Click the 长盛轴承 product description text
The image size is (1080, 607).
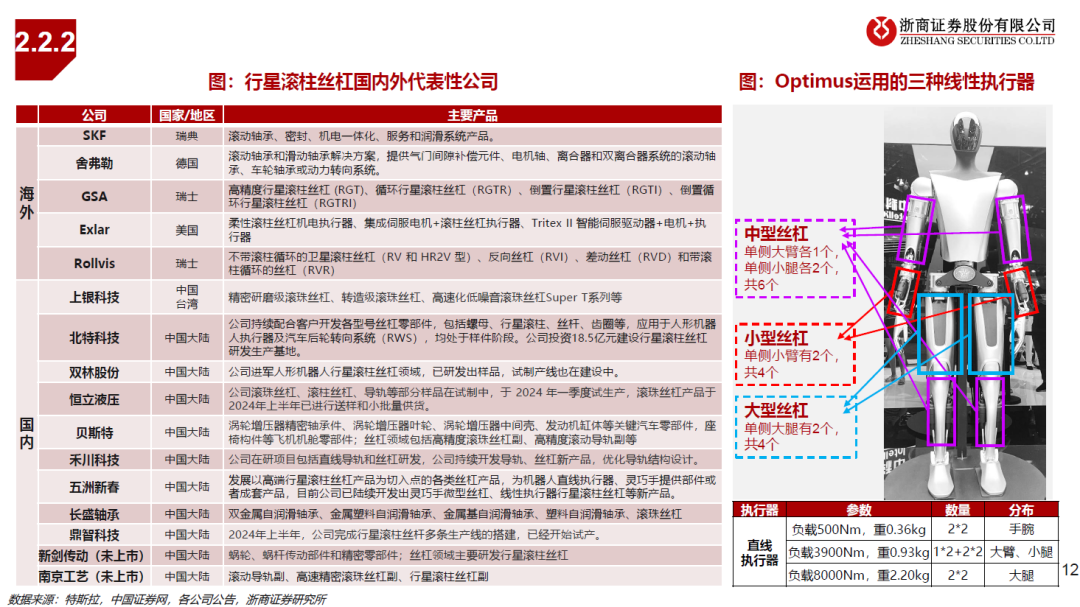[x=455, y=514]
